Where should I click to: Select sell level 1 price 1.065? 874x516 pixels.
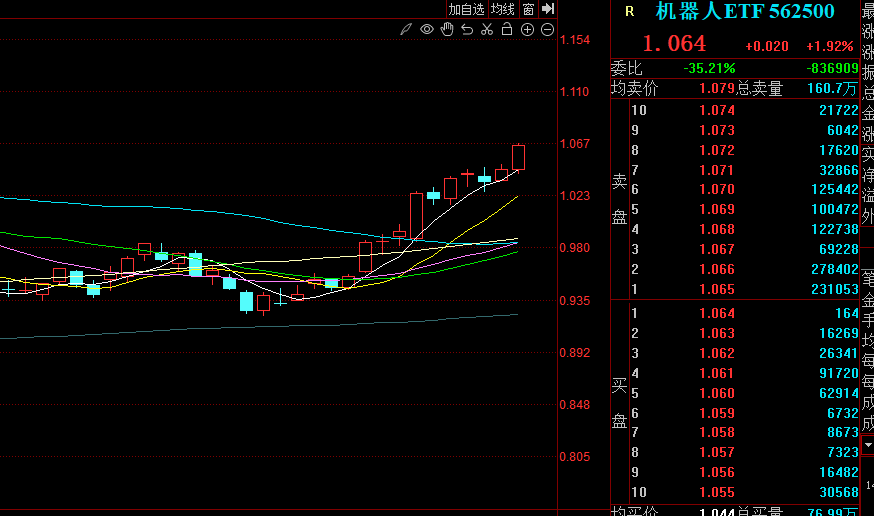(718, 290)
